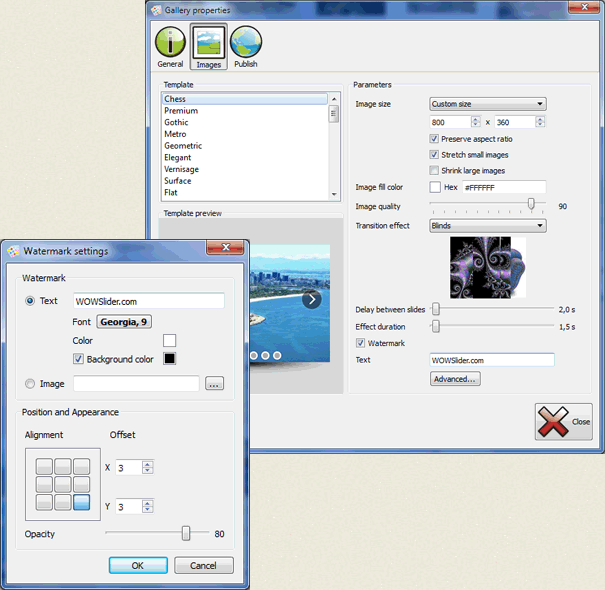Image resolution: width=605 pixels, height=590 pixels.
Task: Click the Close button with red X
Action: (x=564, y=422)
